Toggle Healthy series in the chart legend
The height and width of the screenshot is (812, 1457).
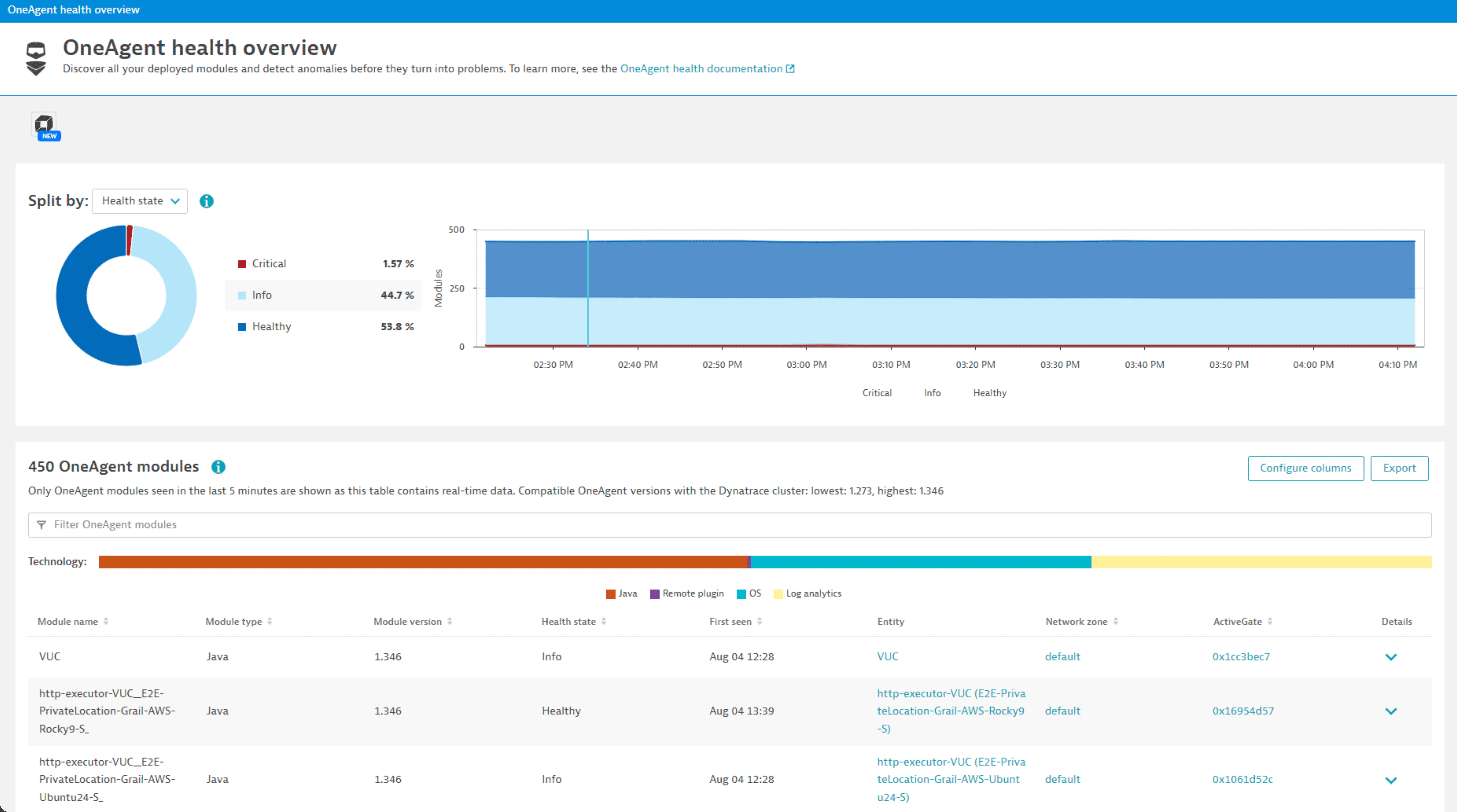tap(990, 393)
